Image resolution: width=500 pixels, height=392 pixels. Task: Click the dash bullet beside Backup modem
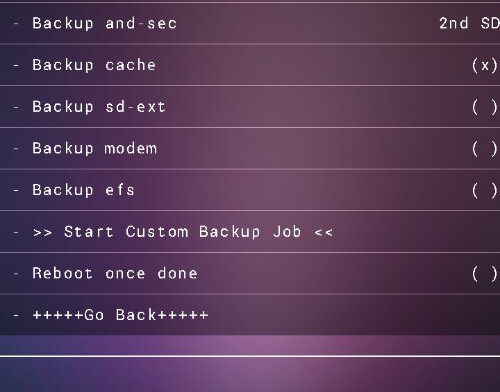16,149
